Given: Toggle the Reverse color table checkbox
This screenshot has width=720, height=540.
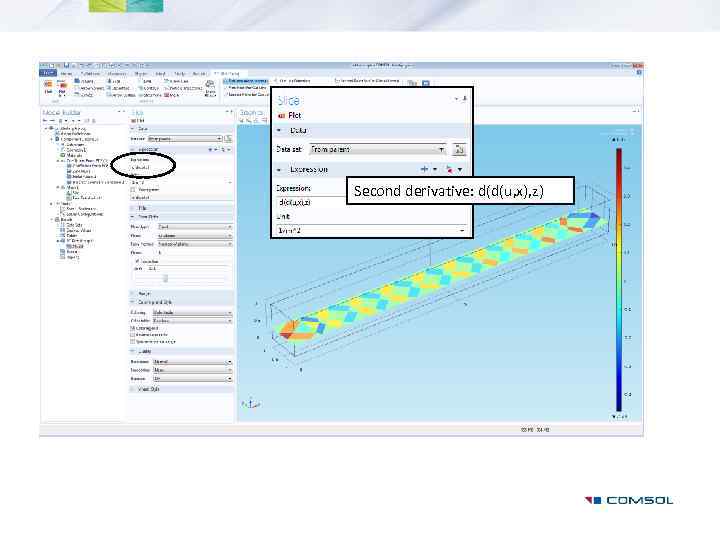Looking at the screenshot, I should click(133, 335).
